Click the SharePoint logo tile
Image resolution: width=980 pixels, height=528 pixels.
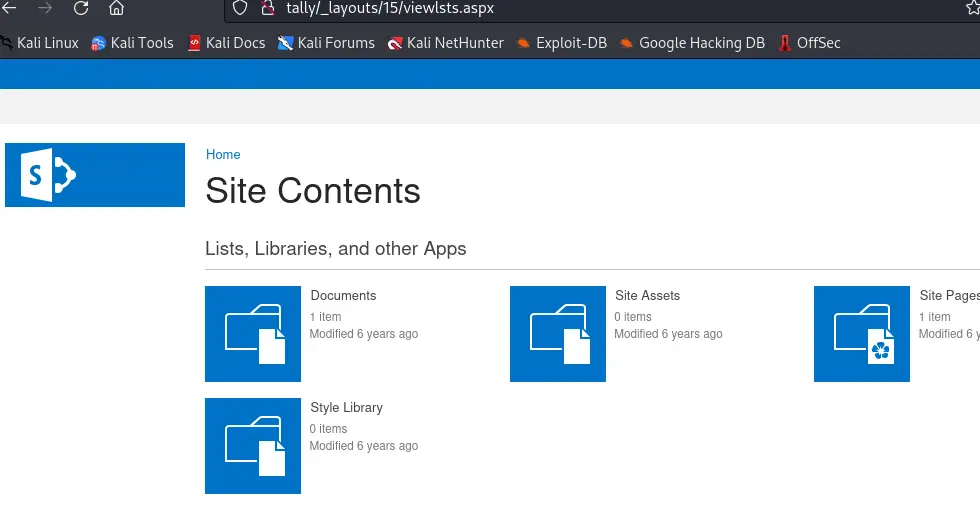(x=95, y=175)
